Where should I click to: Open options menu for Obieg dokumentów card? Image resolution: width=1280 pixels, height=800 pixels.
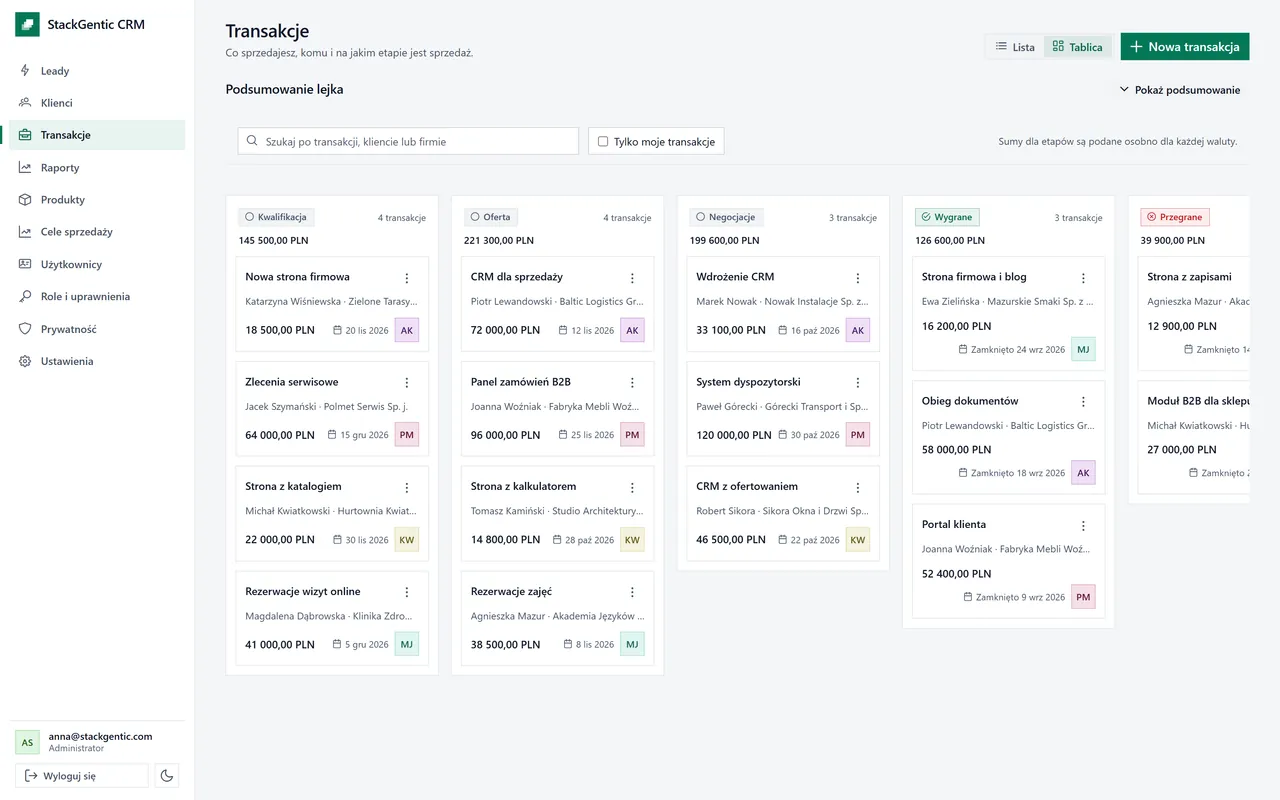click(x=1083, y=402)
